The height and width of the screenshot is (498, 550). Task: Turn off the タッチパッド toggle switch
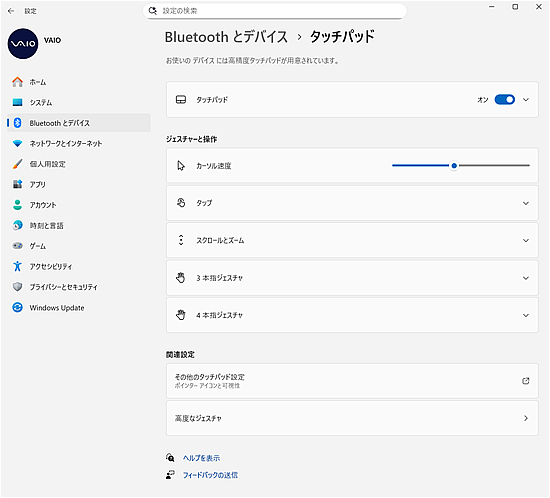click(x=504, y=100)
